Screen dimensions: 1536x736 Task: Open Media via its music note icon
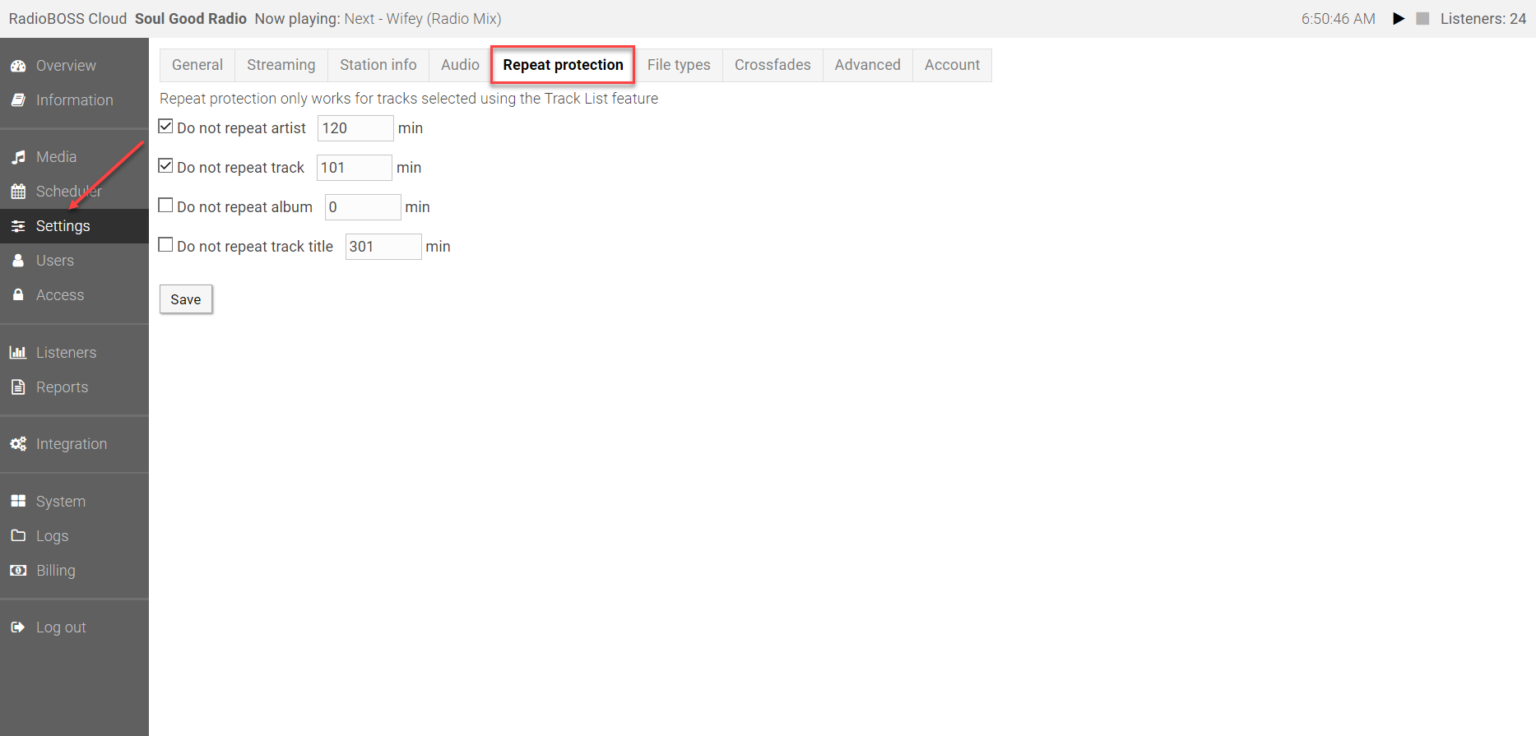pos(18,157)
